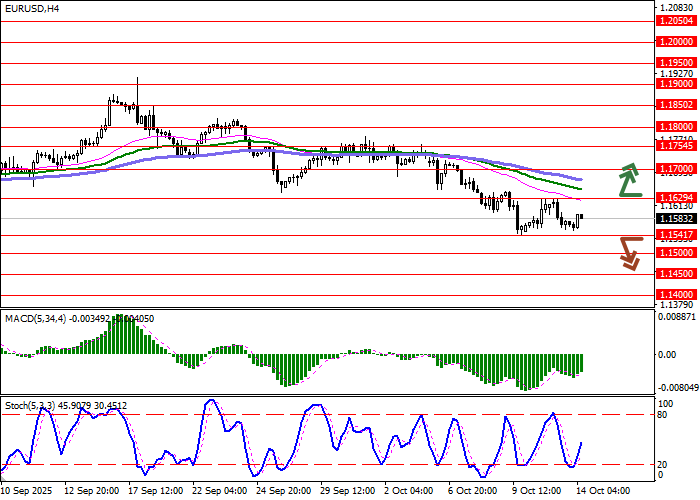
Task: Click the green upward arrow icon
Action: point(628,180)
